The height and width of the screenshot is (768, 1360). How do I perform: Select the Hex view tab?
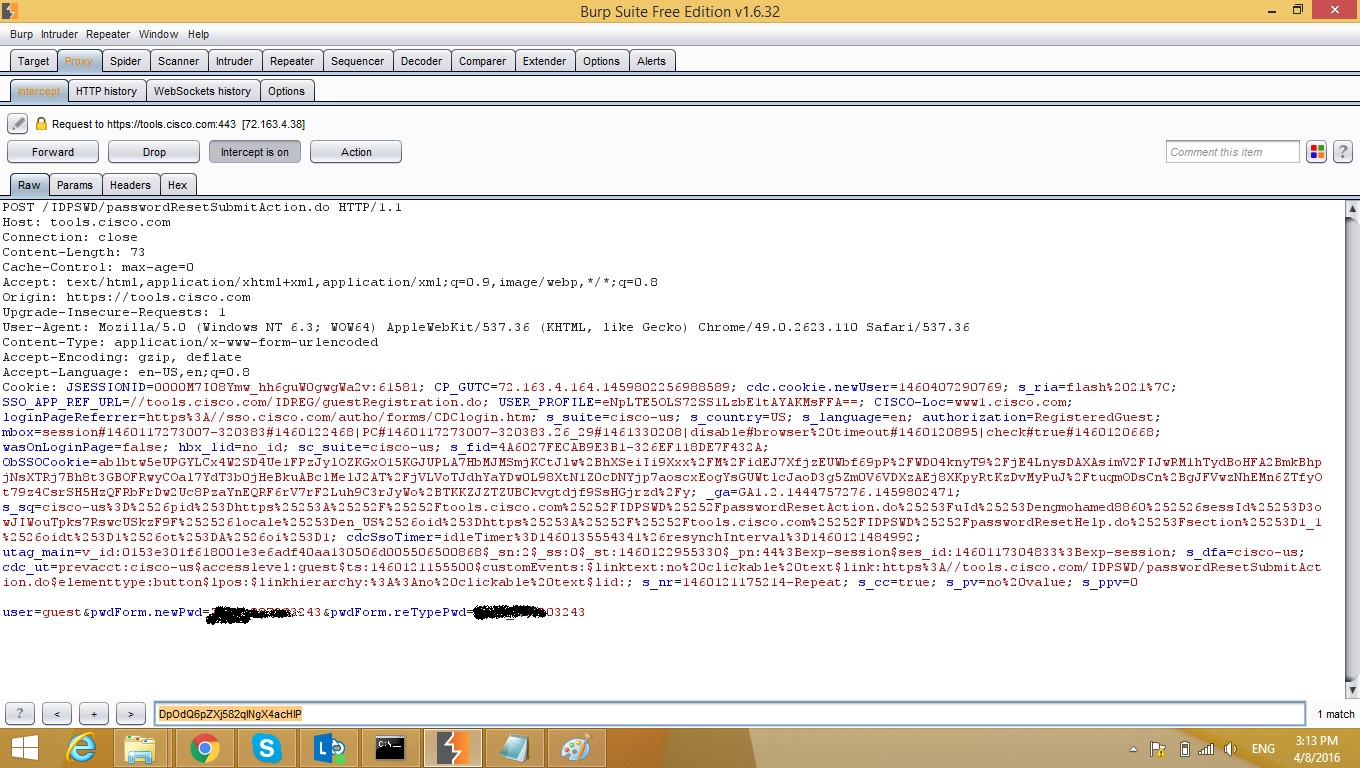(177, 185)
